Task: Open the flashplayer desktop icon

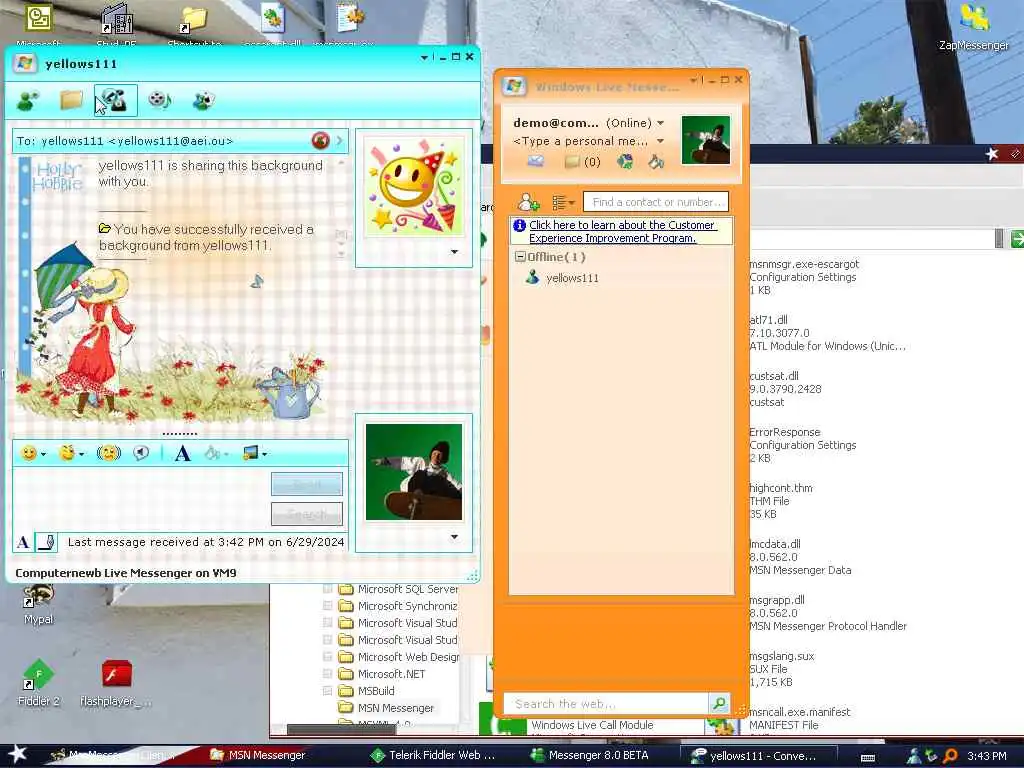Action: click(x=116, y=683)
